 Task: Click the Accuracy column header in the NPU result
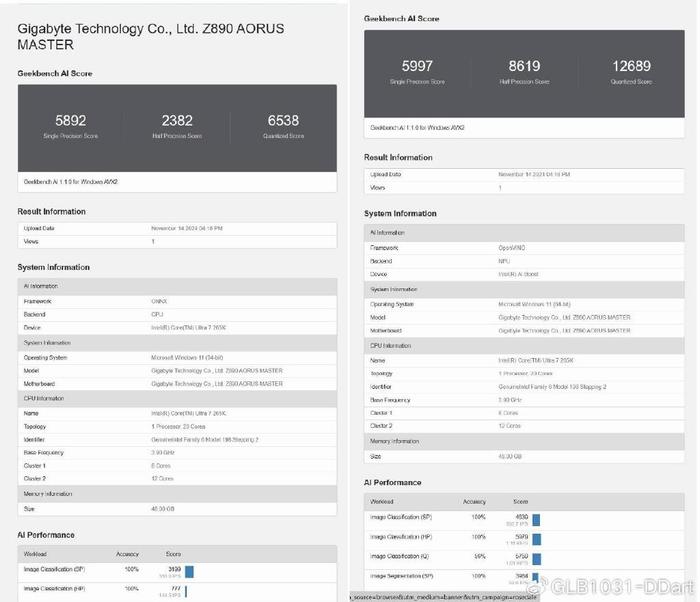474,502
